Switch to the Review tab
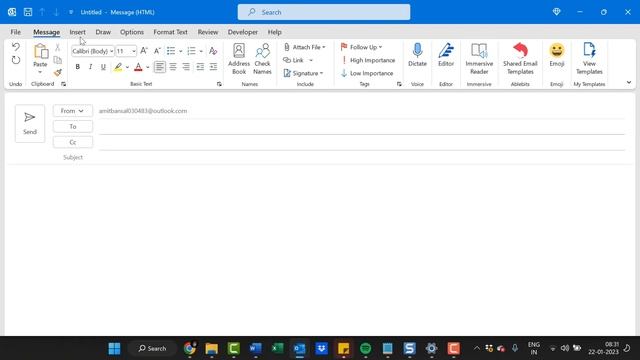Screen dimensions: 640x360 208,32
